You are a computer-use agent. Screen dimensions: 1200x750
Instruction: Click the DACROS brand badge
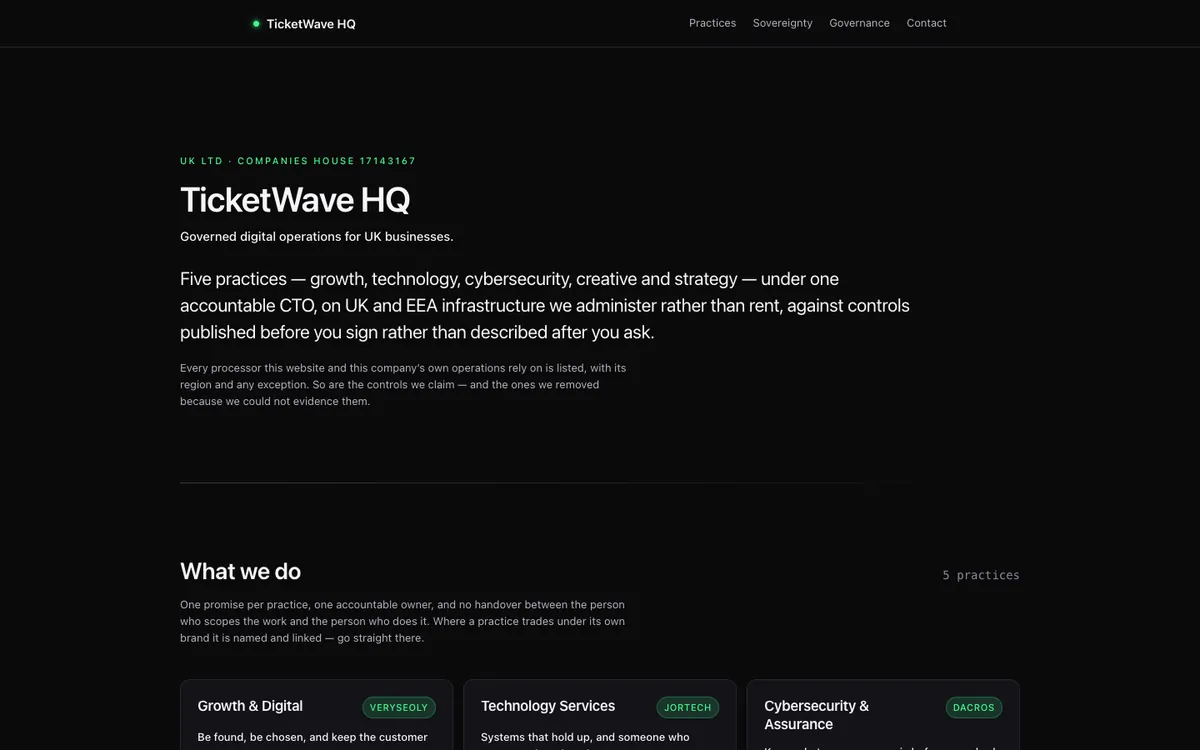tap(973, 707)
